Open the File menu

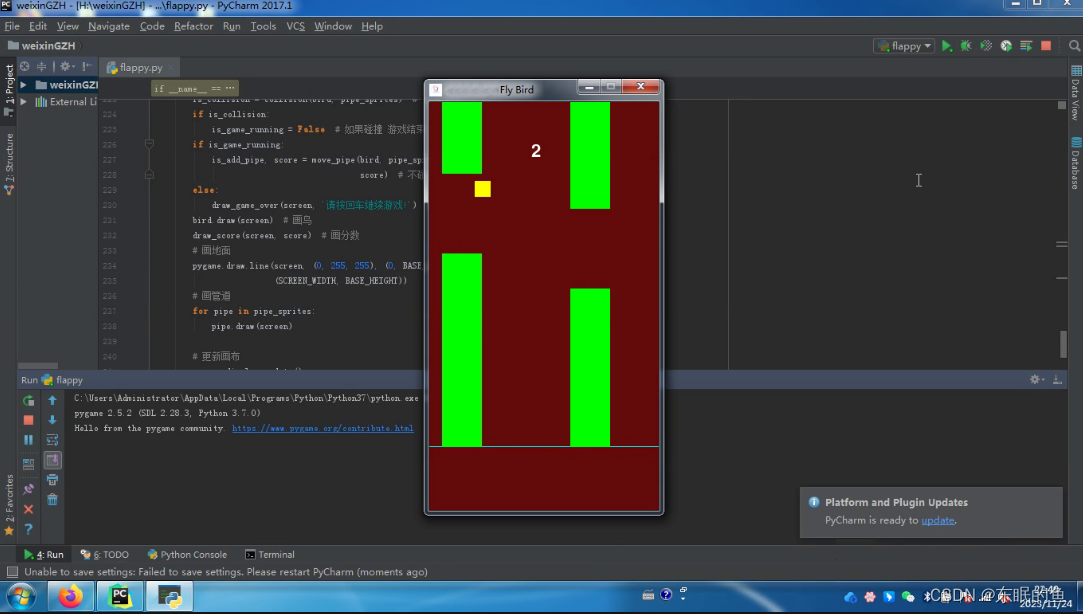12,26
